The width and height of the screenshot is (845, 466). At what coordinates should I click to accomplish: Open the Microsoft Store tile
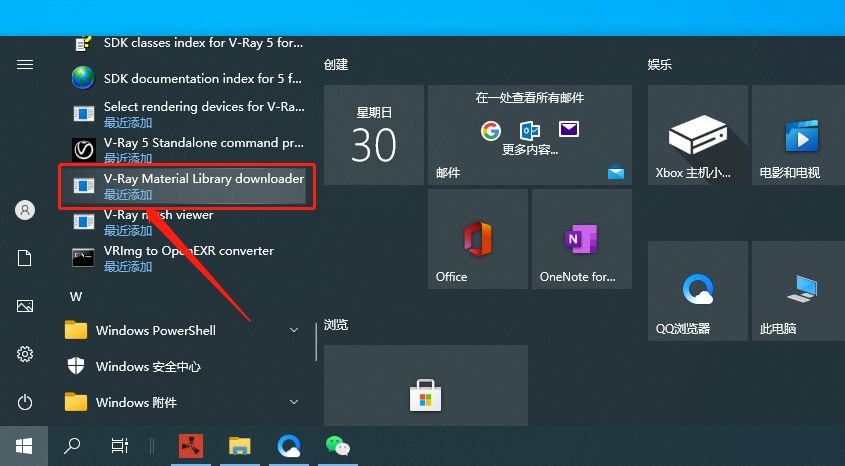[x=426, y=386]
